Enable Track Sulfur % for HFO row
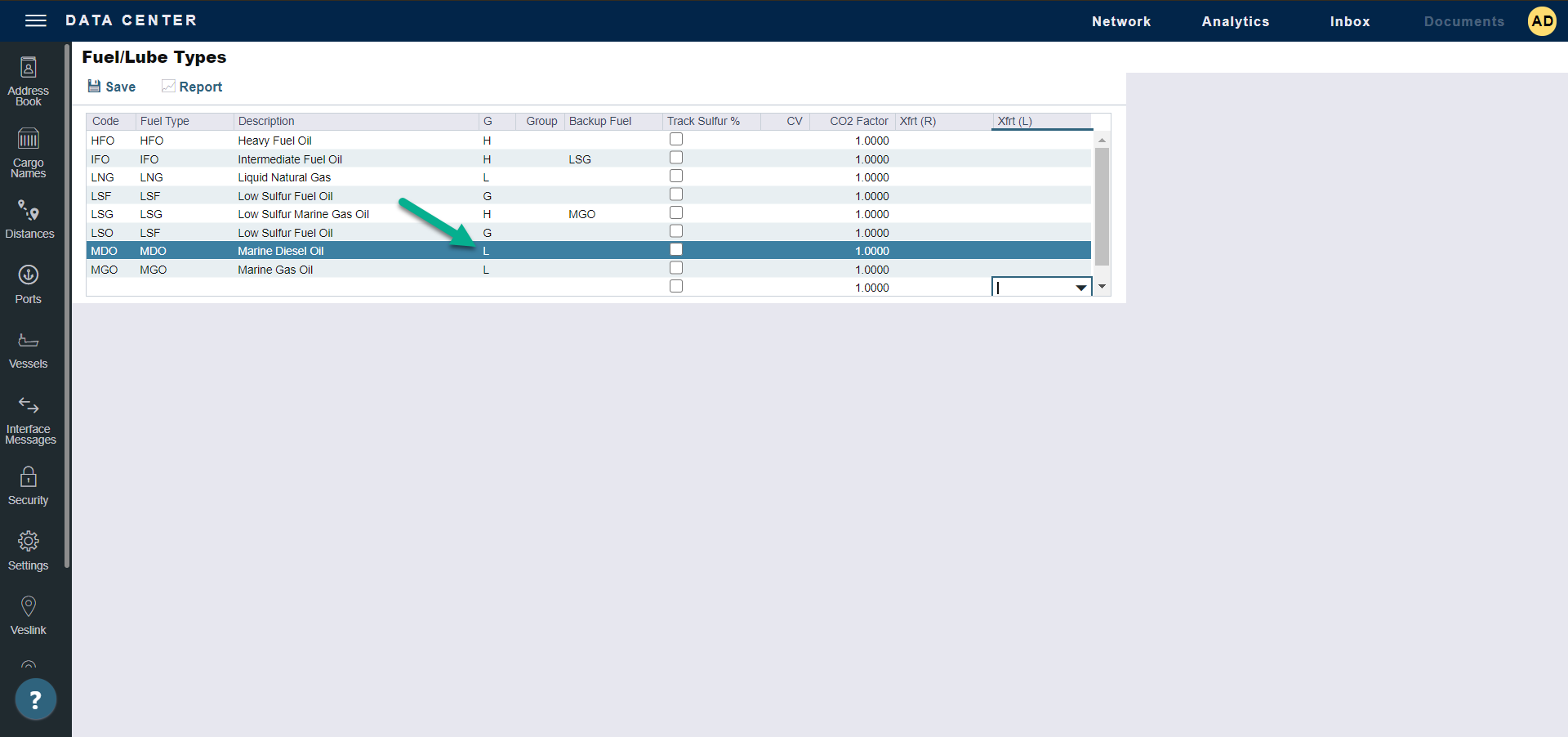 (676, 140)
